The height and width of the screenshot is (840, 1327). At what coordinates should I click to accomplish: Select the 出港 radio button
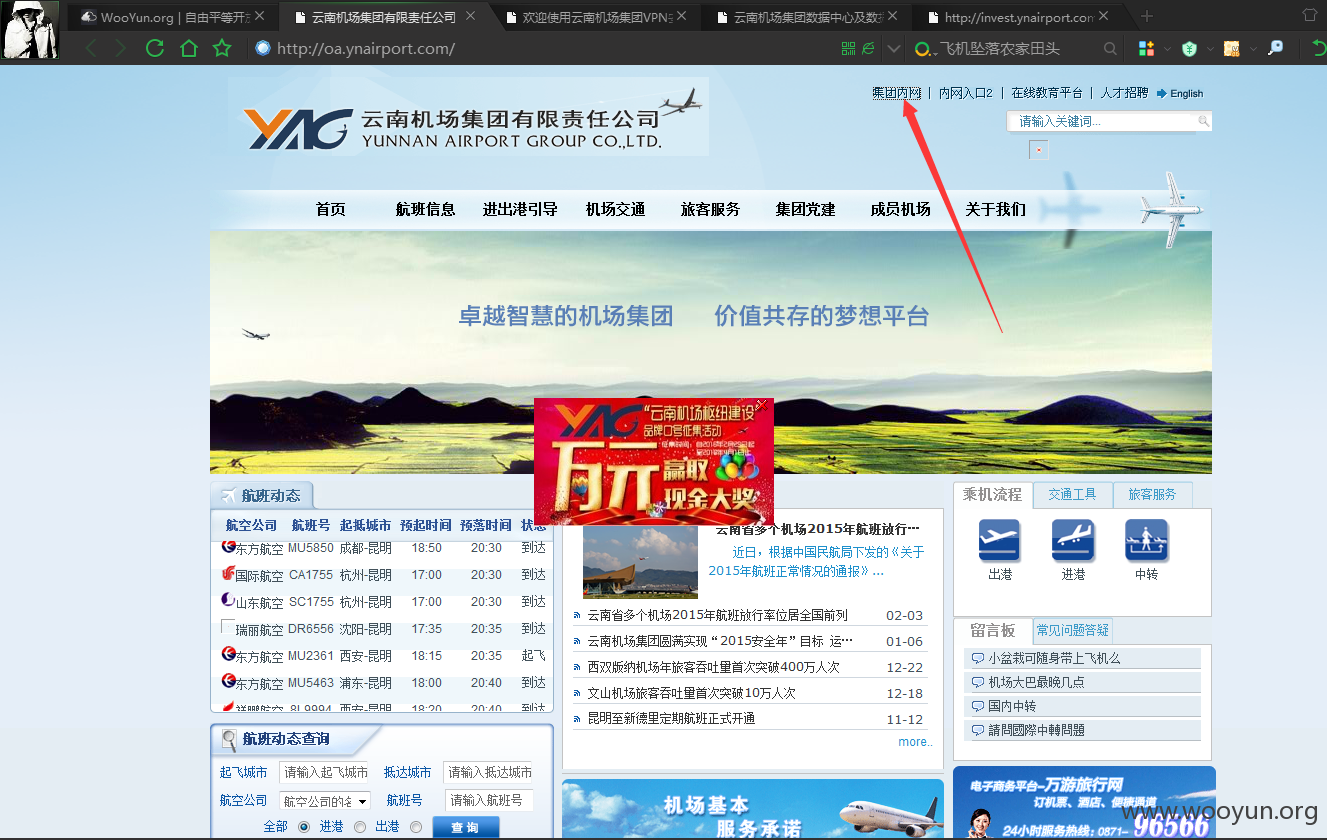click(x=415, y=826)
